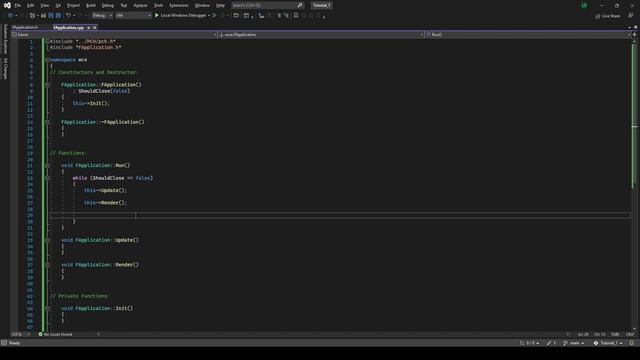Collapse the Render() function block
This screenshot has width=640, height=360.
pos(47,265)
